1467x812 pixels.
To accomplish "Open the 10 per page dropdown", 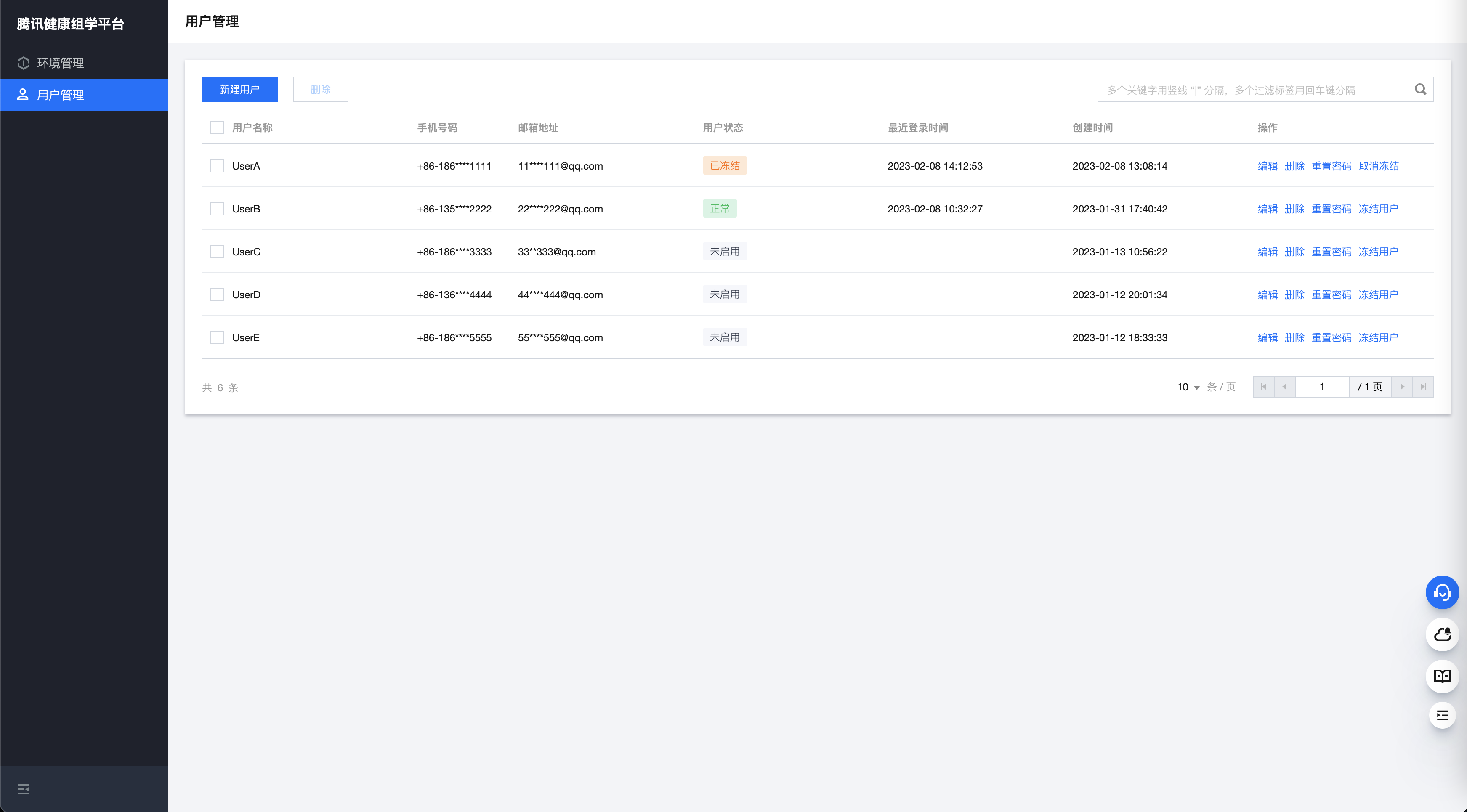I will tap(1188, 387).
